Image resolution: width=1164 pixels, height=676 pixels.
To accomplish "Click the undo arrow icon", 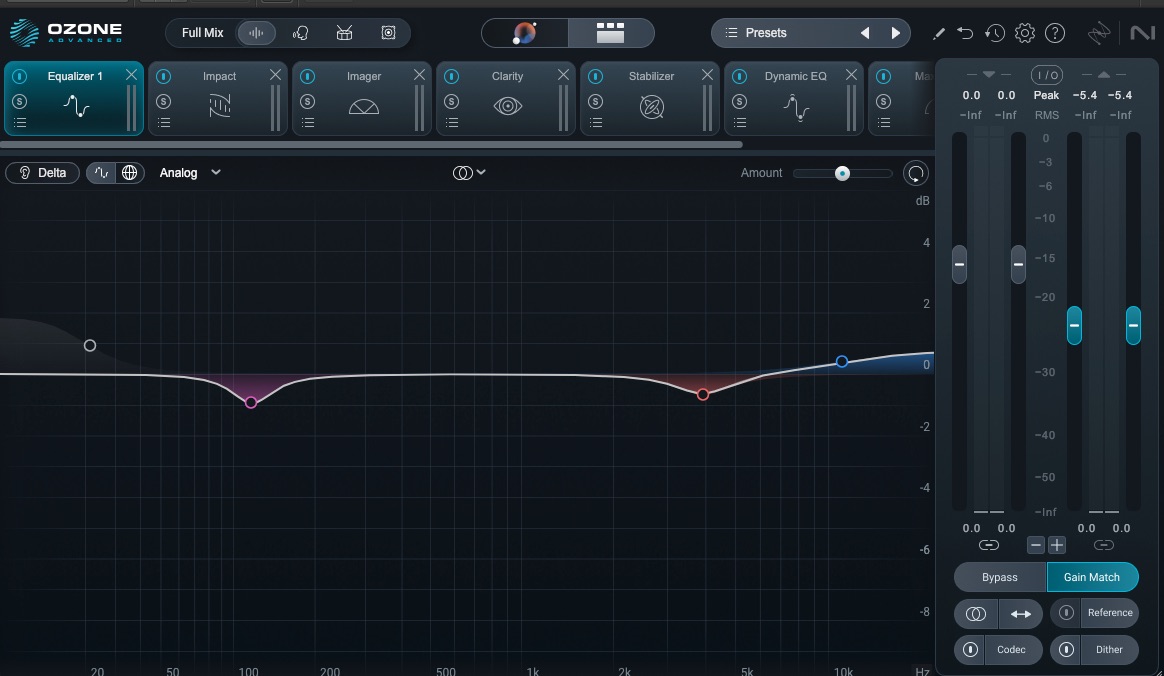I will (965, 33).
